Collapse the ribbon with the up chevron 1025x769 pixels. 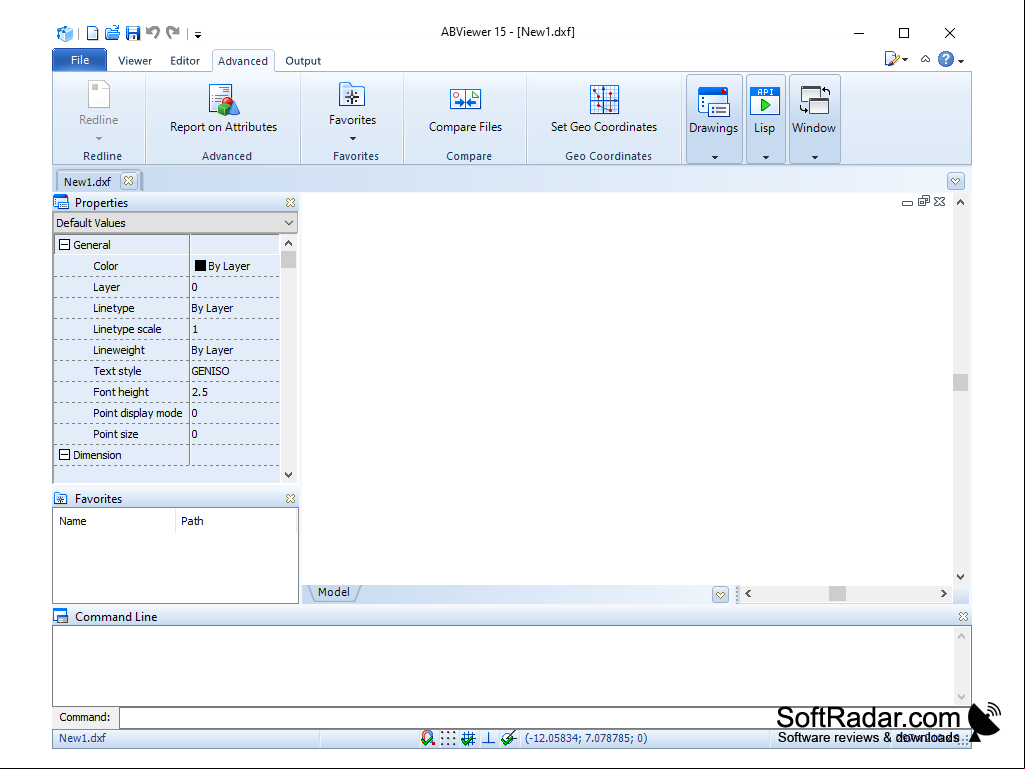pyautogui.click(x=925, y=60)
